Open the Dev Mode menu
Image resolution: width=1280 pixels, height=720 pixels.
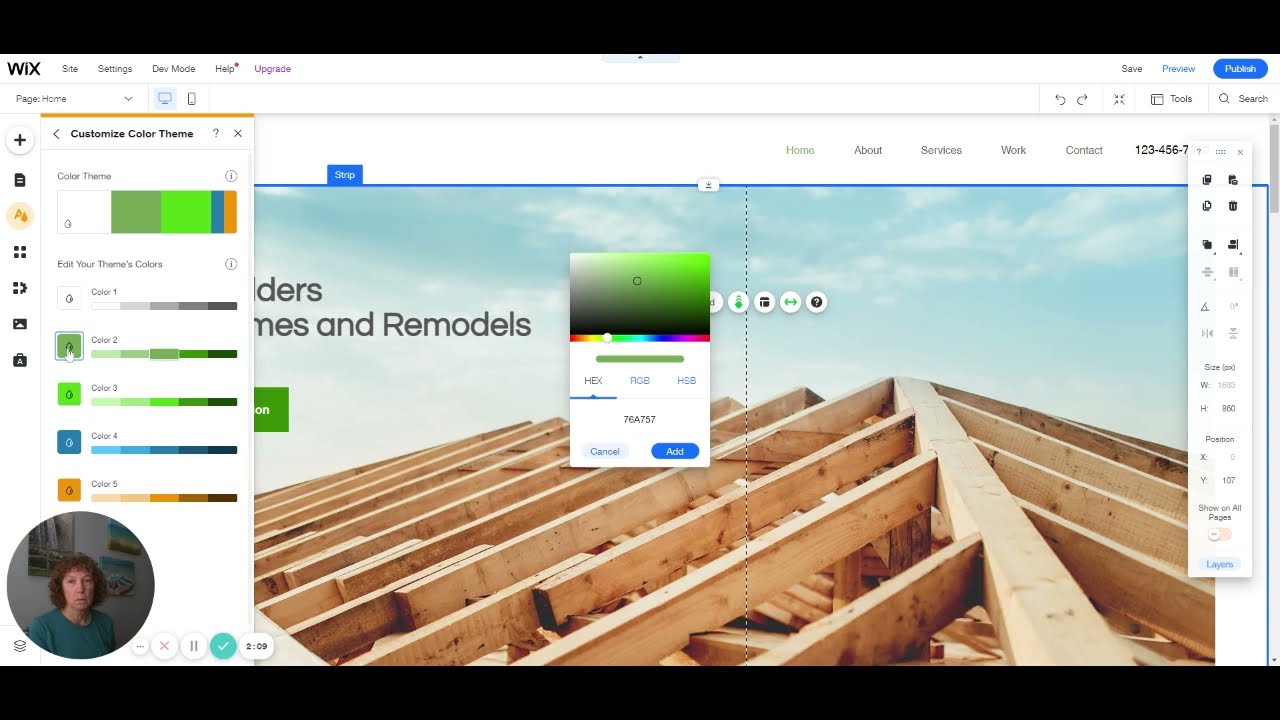(173, 69)
